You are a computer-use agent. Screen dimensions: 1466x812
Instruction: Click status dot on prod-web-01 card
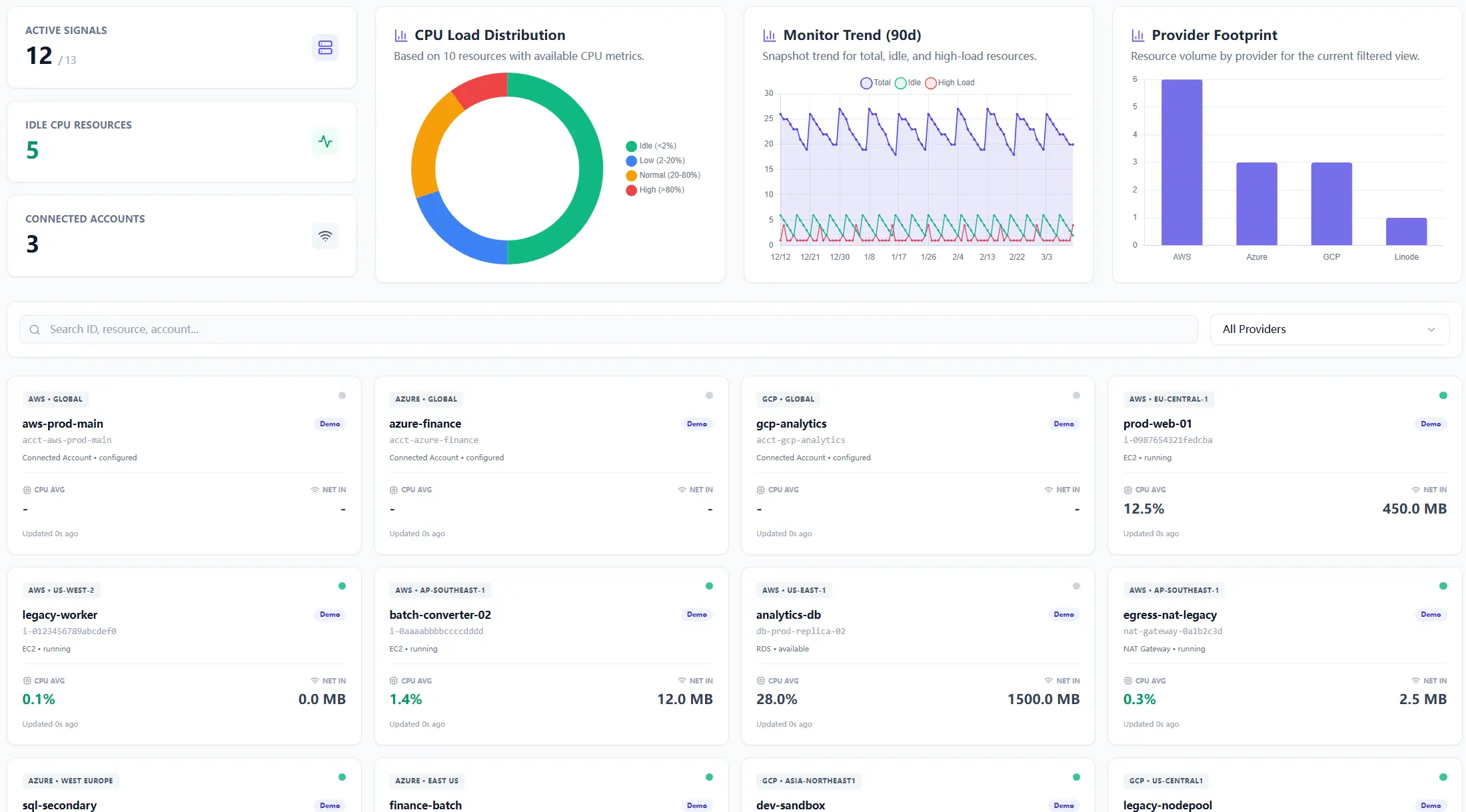point(1443,396)
